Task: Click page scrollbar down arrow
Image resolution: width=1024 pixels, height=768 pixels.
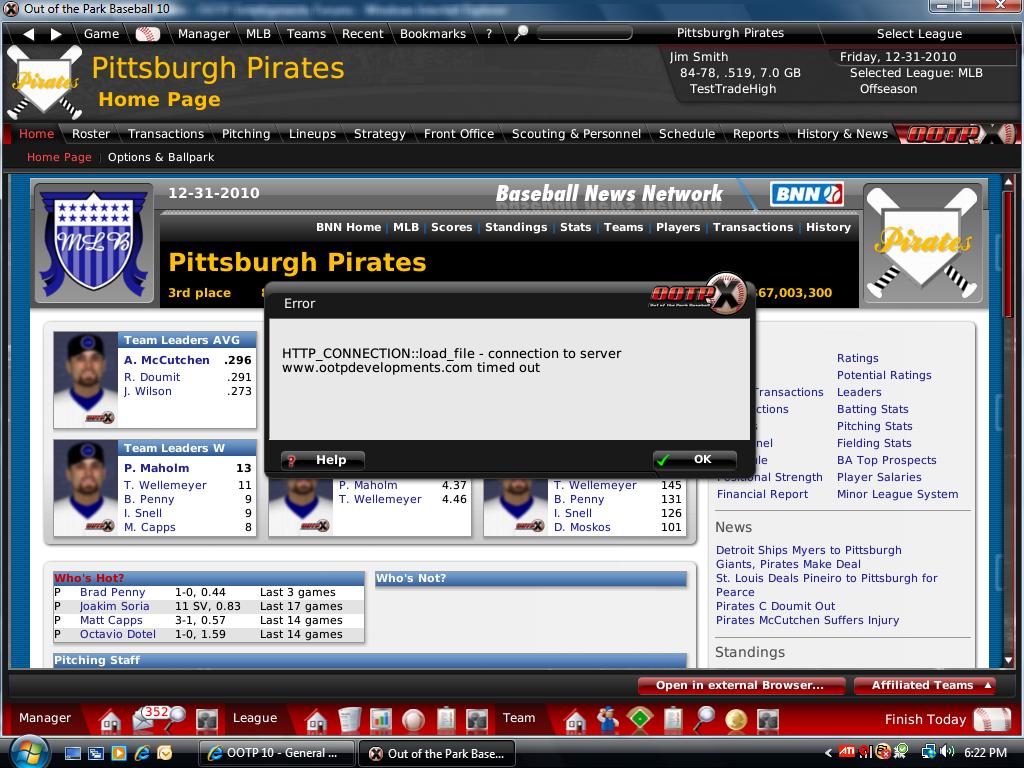Action: click(x=1008, y=660)
